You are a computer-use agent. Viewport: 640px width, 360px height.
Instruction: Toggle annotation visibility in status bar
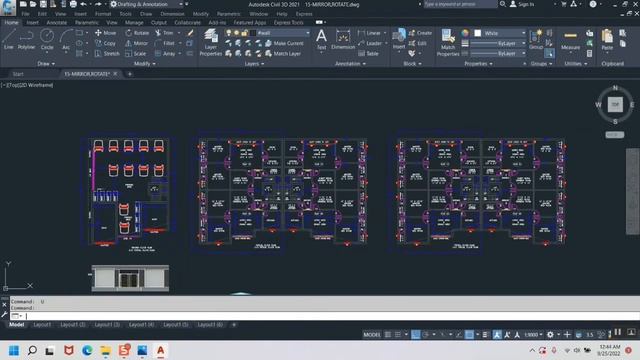pos(497,334)
